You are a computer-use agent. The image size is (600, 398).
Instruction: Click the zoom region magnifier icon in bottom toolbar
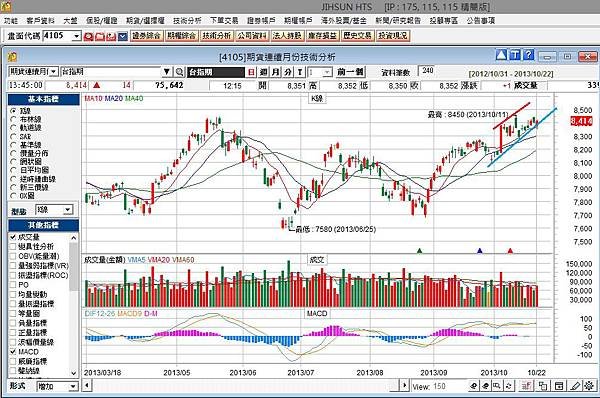tap(497, 385)
